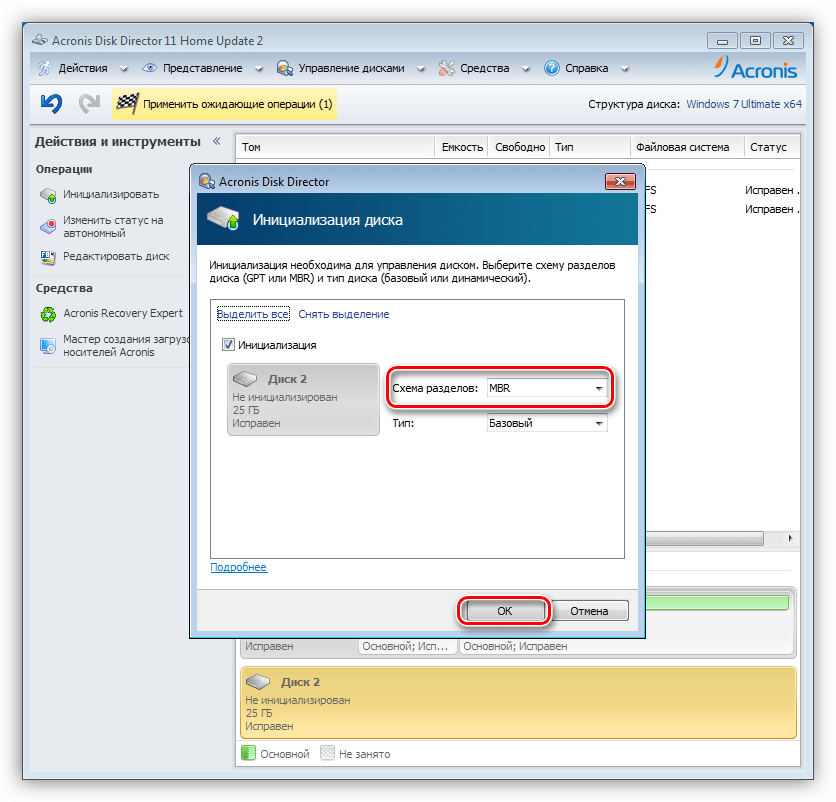
Task: Expand the Help menu arrow
Action: [x=625, y=69]
